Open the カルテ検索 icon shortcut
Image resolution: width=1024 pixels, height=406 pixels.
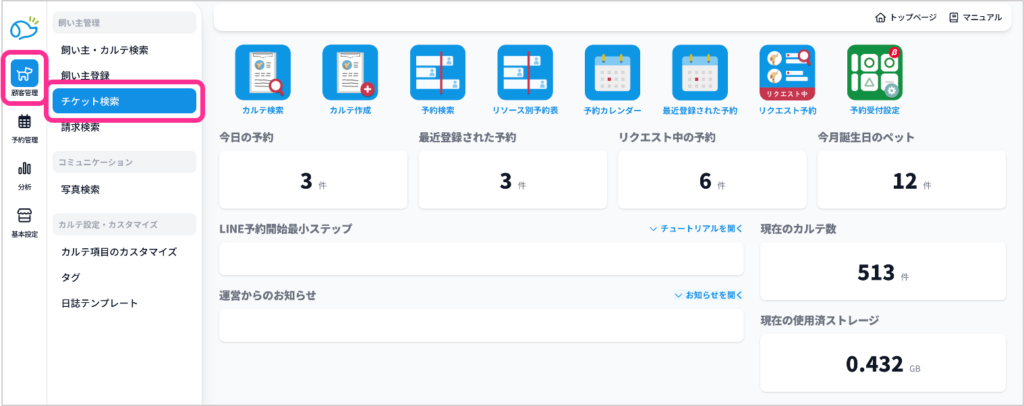tap(262, 73)
